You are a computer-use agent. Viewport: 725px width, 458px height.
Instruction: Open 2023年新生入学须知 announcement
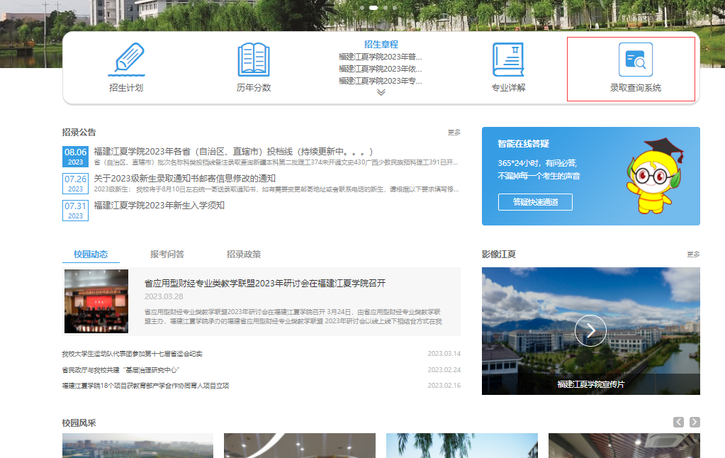click(x=159, y=206)
